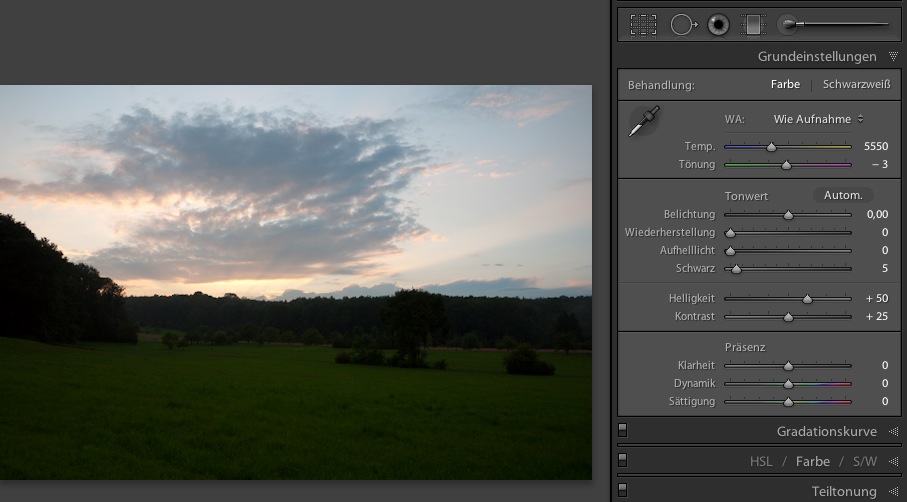Image resolution: width=907 pixels, height=502 pixels.
Task: Click the Temp. slider handle
Action: (771, 147)
